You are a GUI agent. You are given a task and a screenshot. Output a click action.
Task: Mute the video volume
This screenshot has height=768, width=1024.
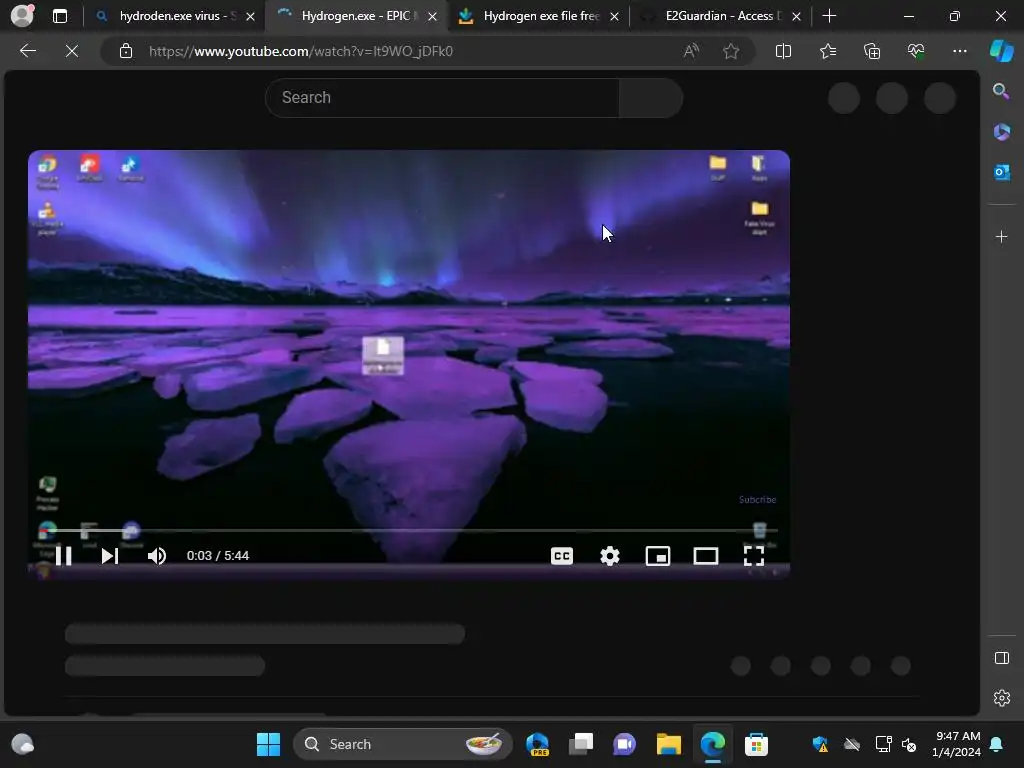(157, 556)
